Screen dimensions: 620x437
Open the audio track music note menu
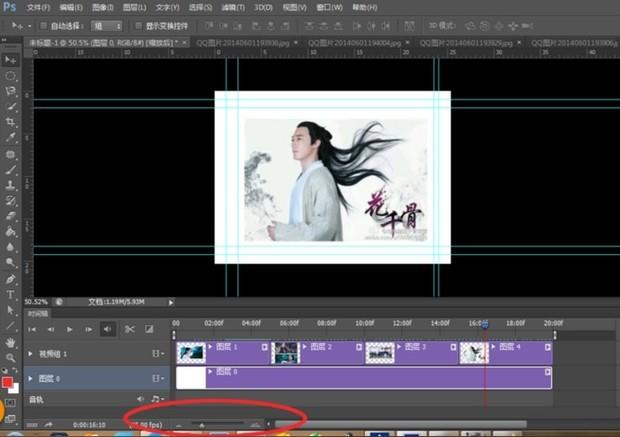(158, 399)
